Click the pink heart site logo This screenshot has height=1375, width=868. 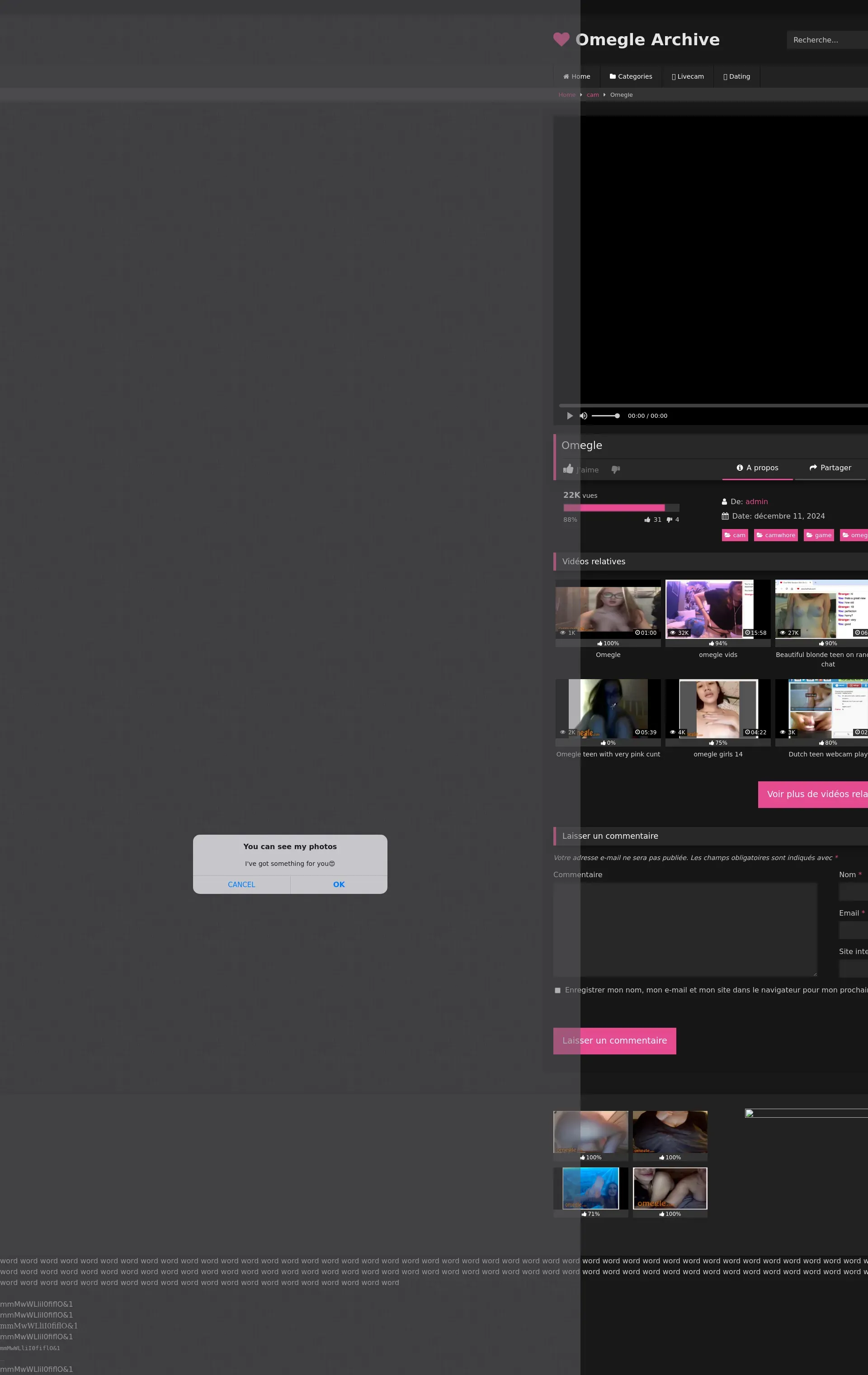point(561,39)
